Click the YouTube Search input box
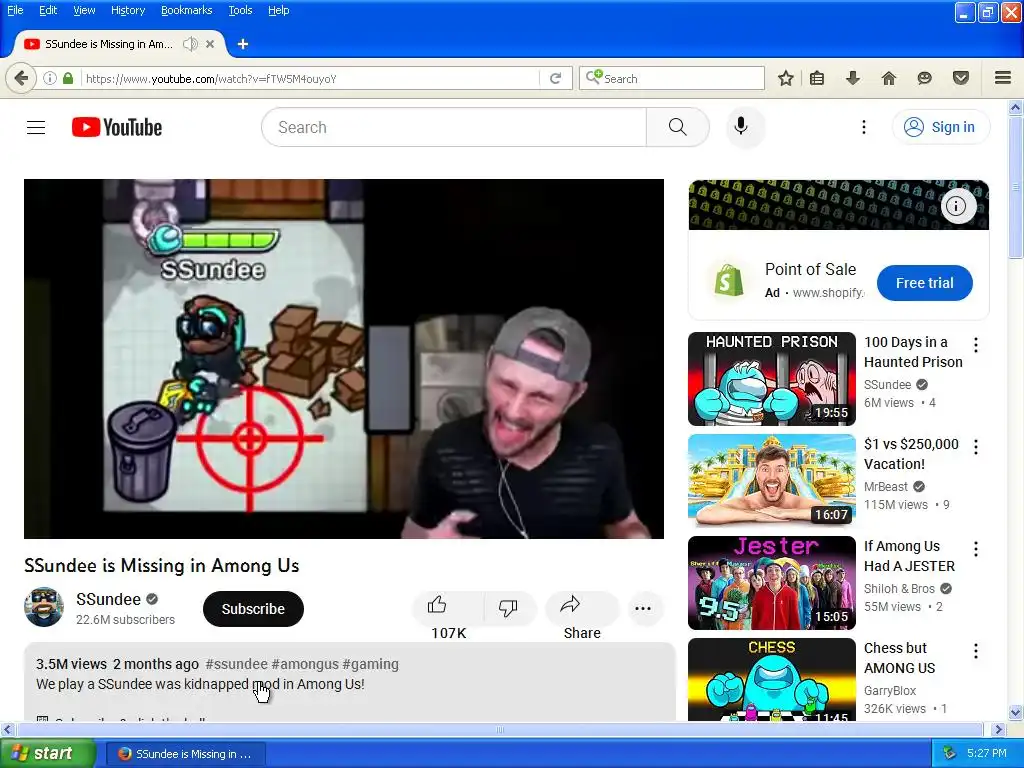 pos(454,127)
